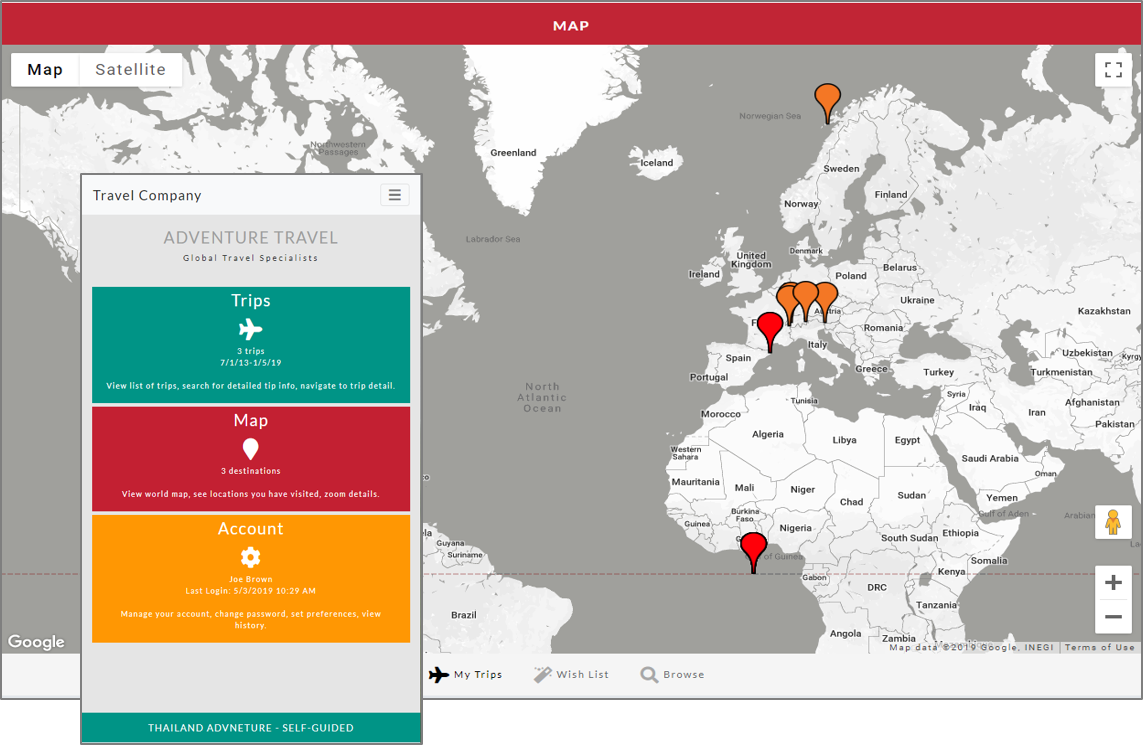Click the orange map pin over Norway

(x=827, y=100)
